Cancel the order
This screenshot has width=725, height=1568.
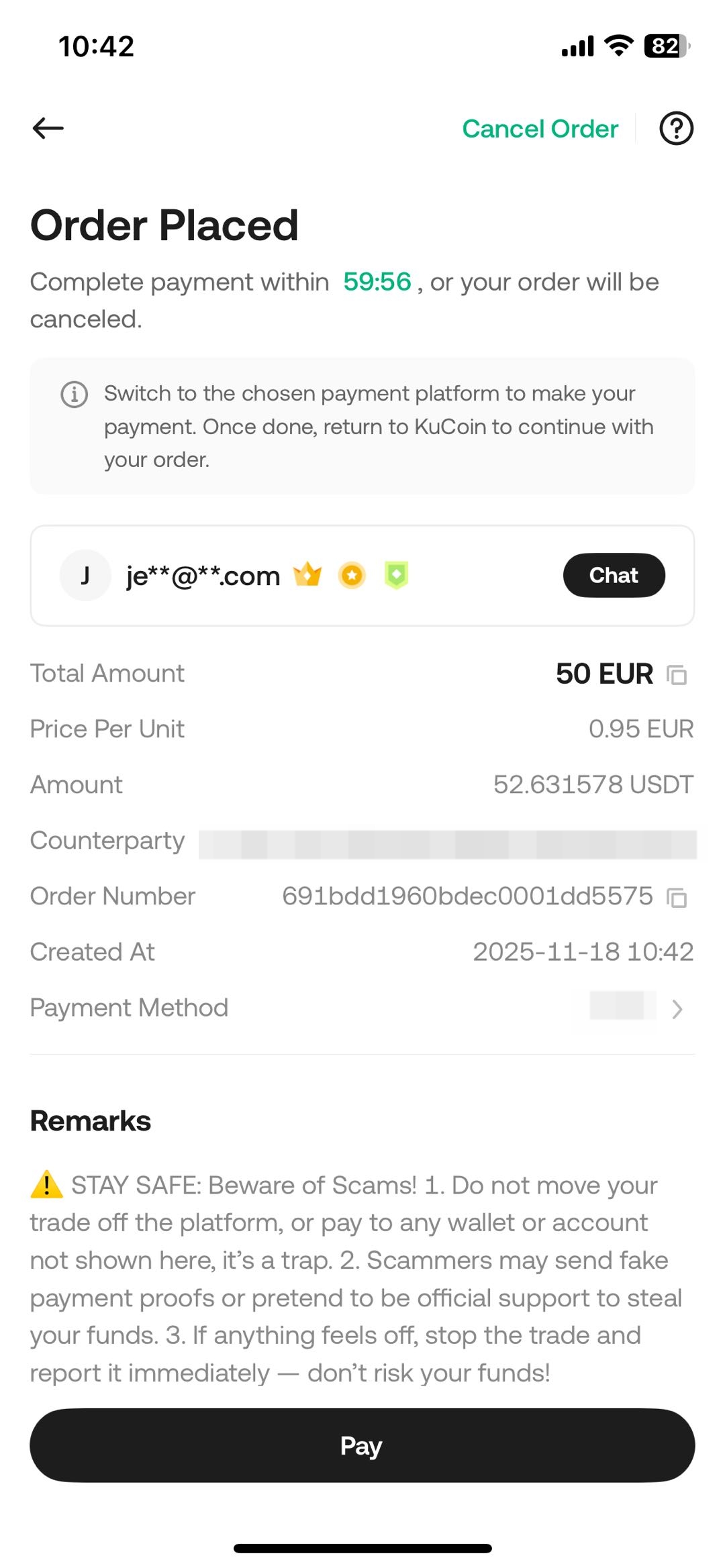click(x=540, y=129)
